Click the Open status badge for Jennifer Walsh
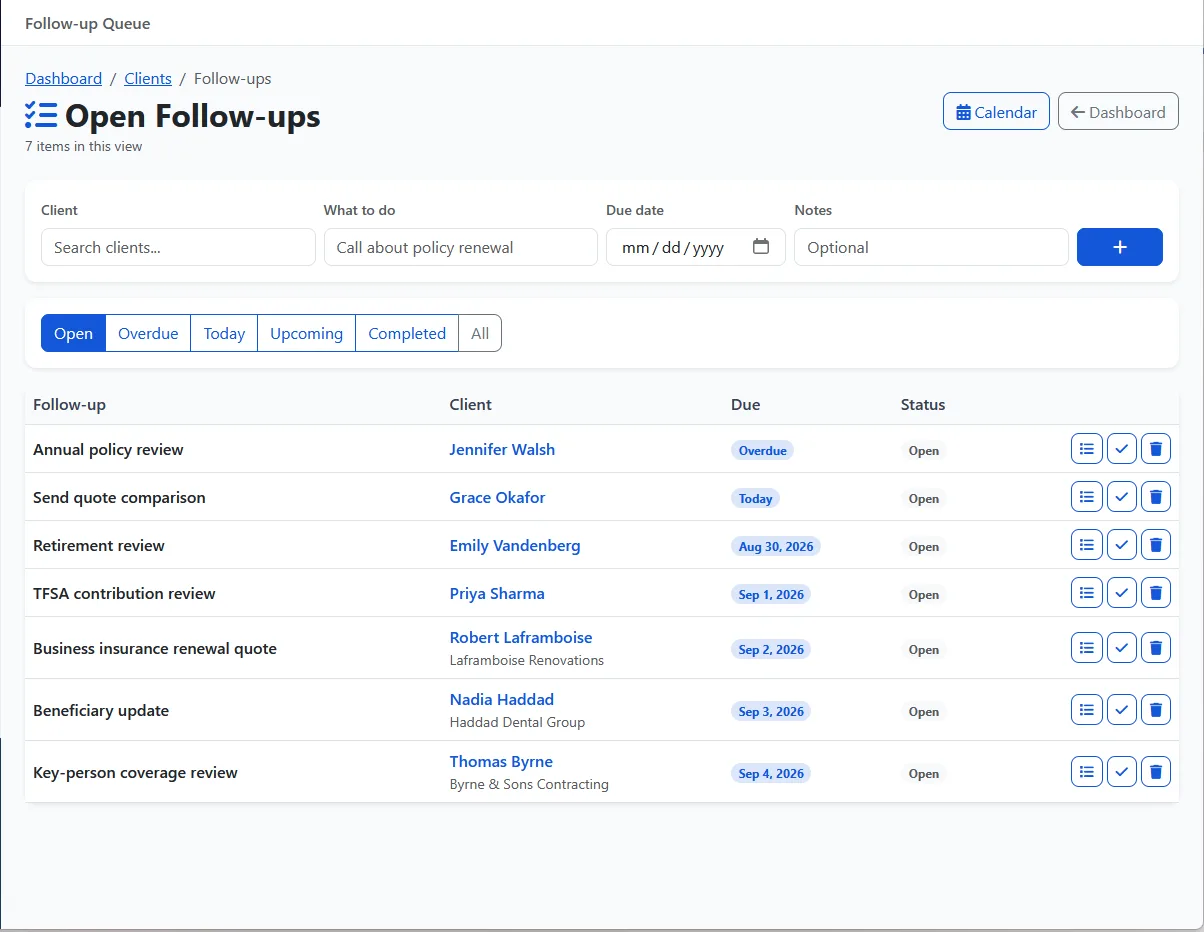This screenshot has width=1204, height=932. coord(923,450)
